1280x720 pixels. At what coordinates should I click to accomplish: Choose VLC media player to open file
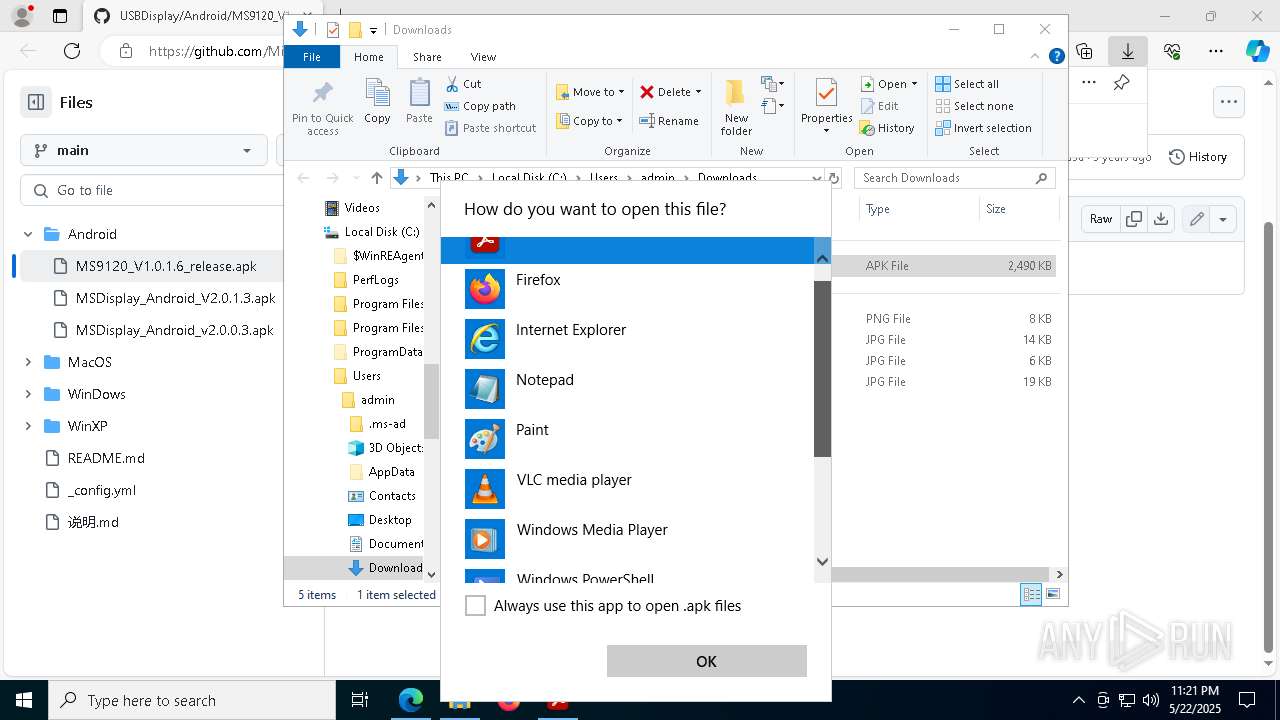(628, 489)
